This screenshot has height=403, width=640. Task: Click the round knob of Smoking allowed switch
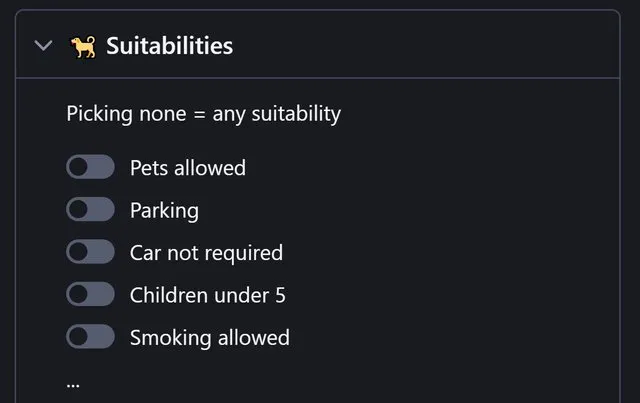click(78, 336)
